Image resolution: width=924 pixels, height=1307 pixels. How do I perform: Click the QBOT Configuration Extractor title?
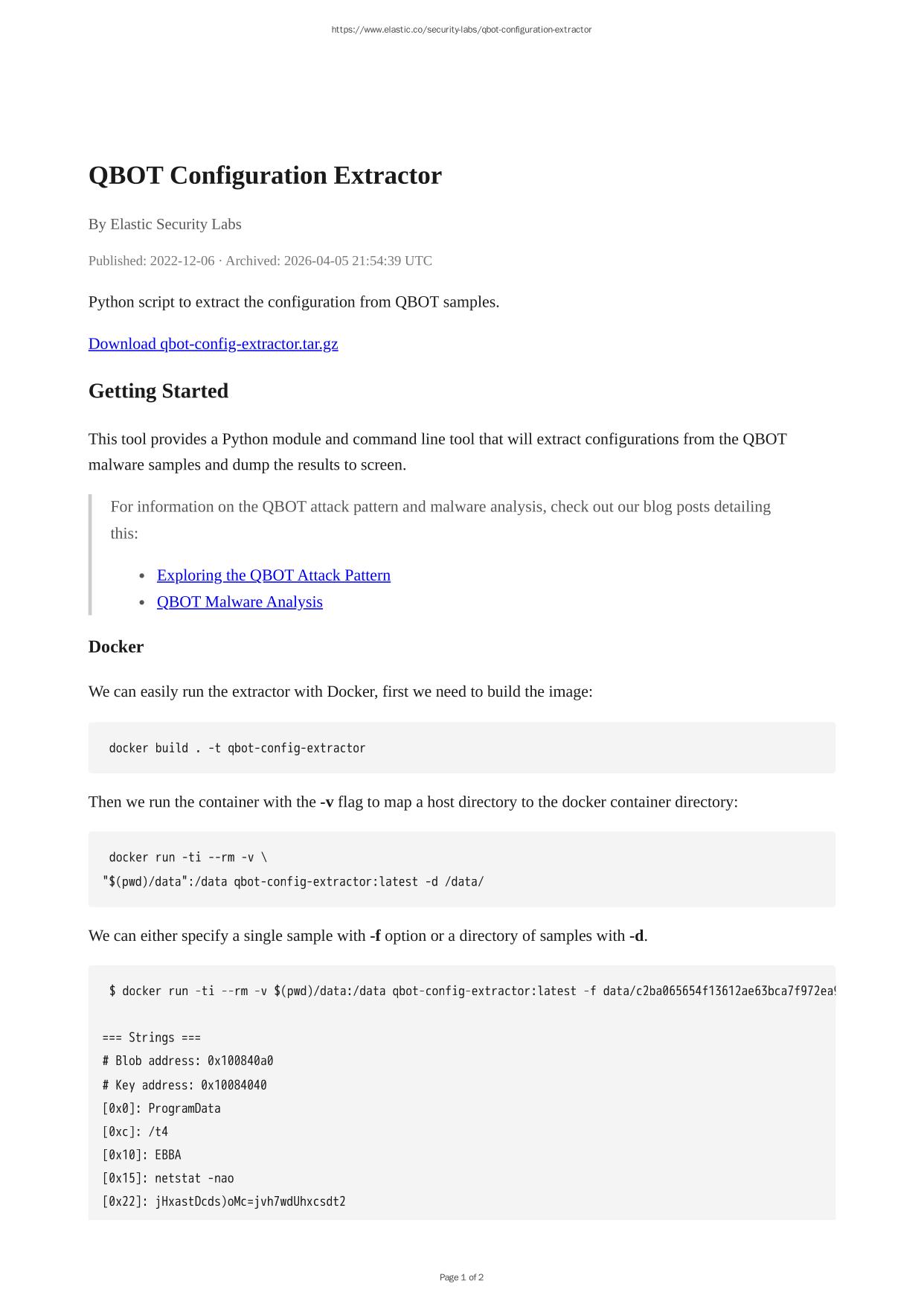(265, 176)
